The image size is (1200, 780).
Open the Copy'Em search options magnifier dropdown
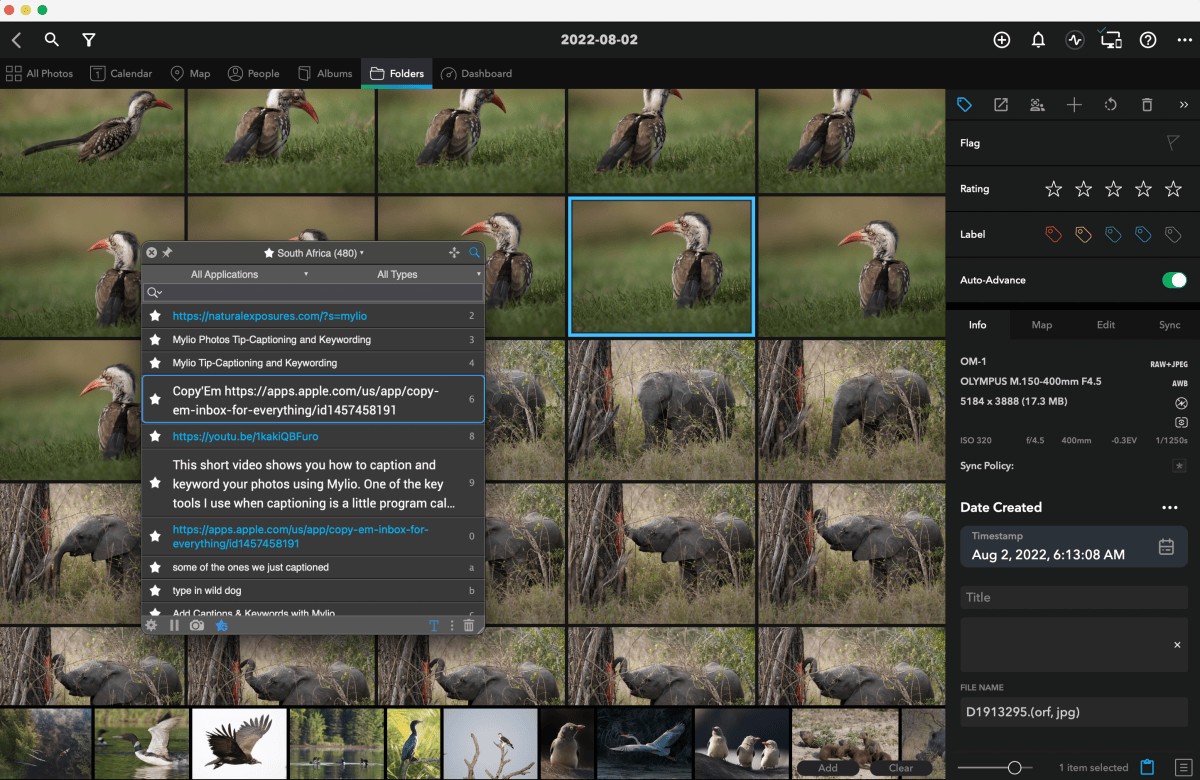coord(155,292)
